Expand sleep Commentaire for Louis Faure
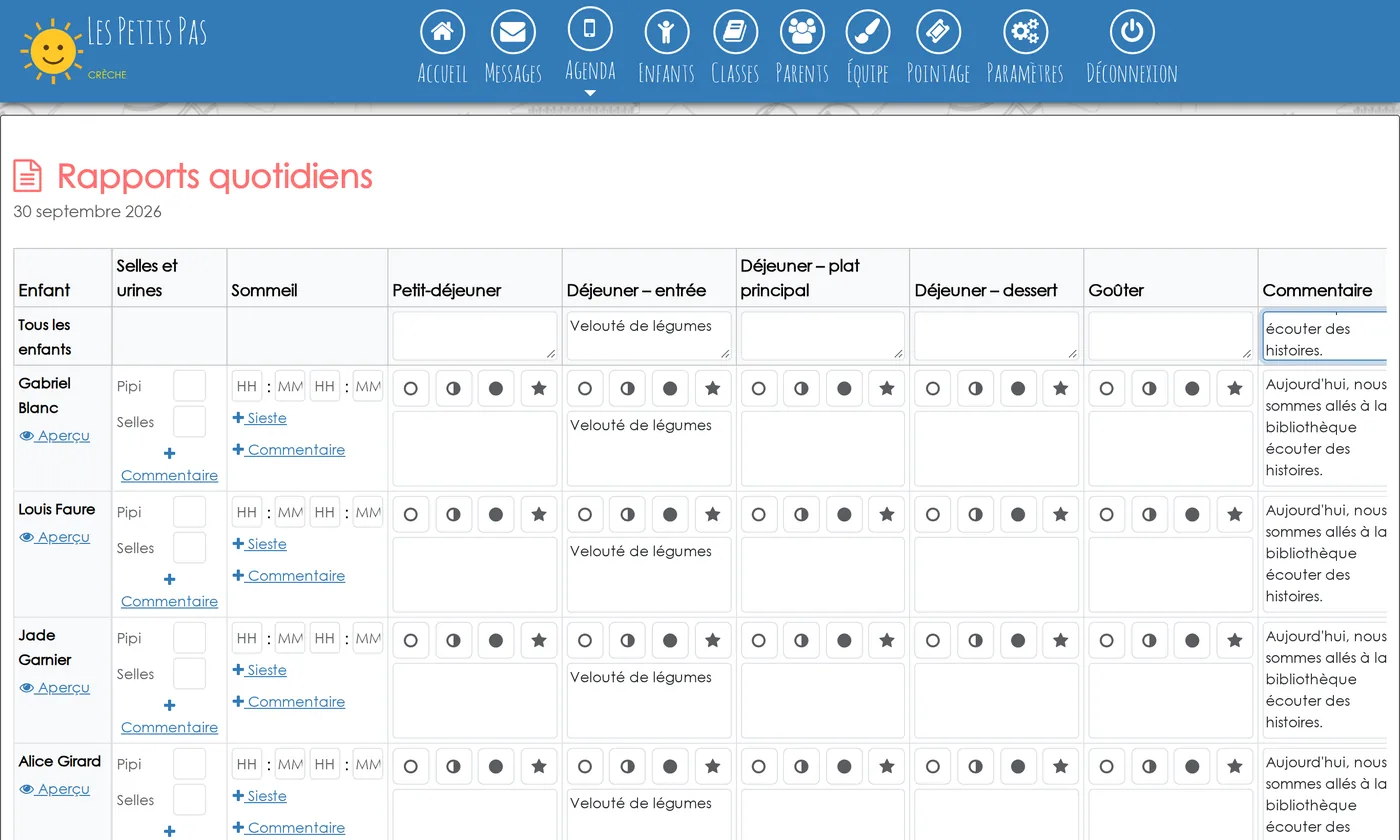Viewport: 1400px width, 840px height. (x=289, y=575)
